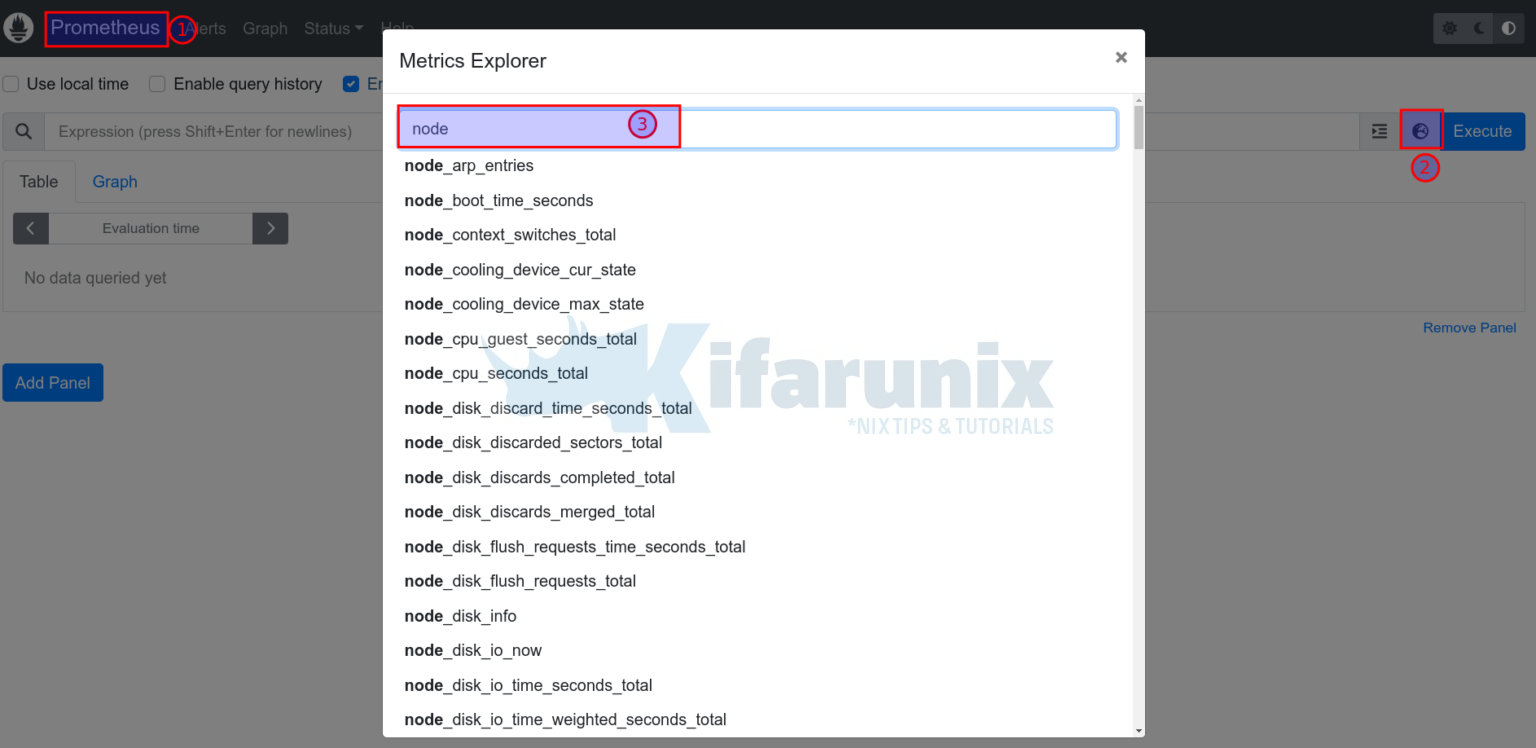Click the back Evaluation time chevron

(x=30, y=228)
